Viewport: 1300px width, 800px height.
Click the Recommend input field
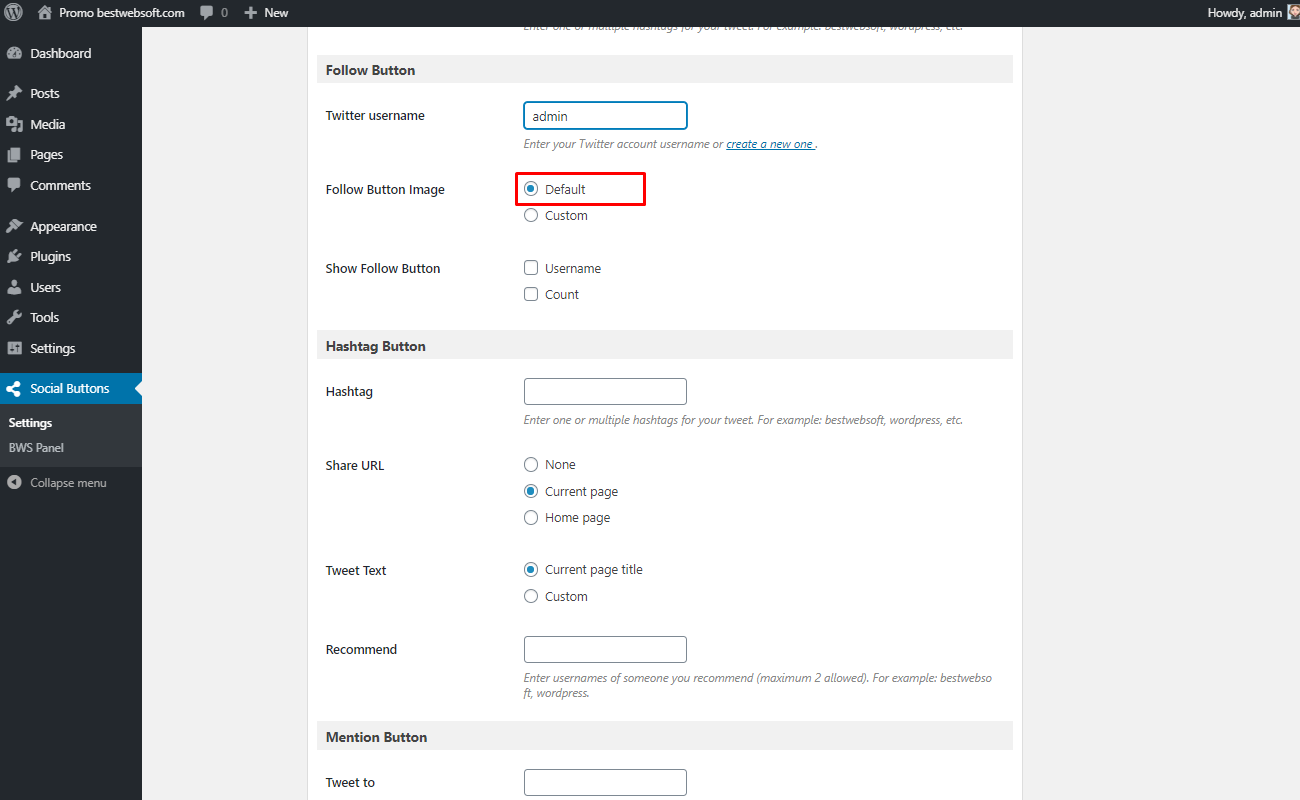(x=605, y=649)
